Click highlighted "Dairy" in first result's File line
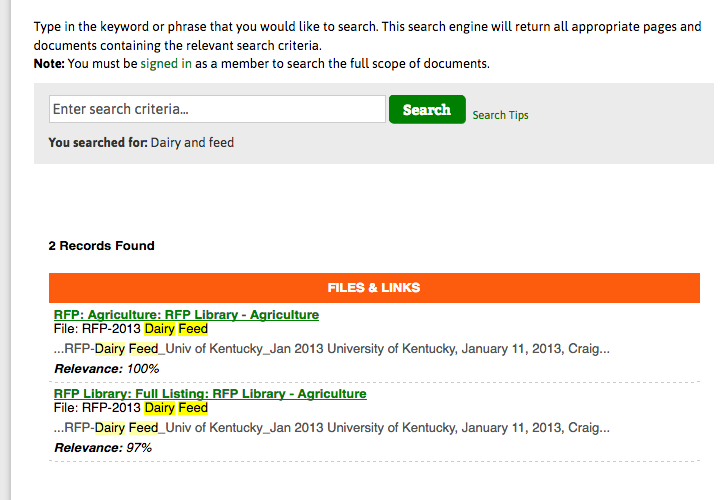This screenshot has height=500, width=727. pos(159,329)
